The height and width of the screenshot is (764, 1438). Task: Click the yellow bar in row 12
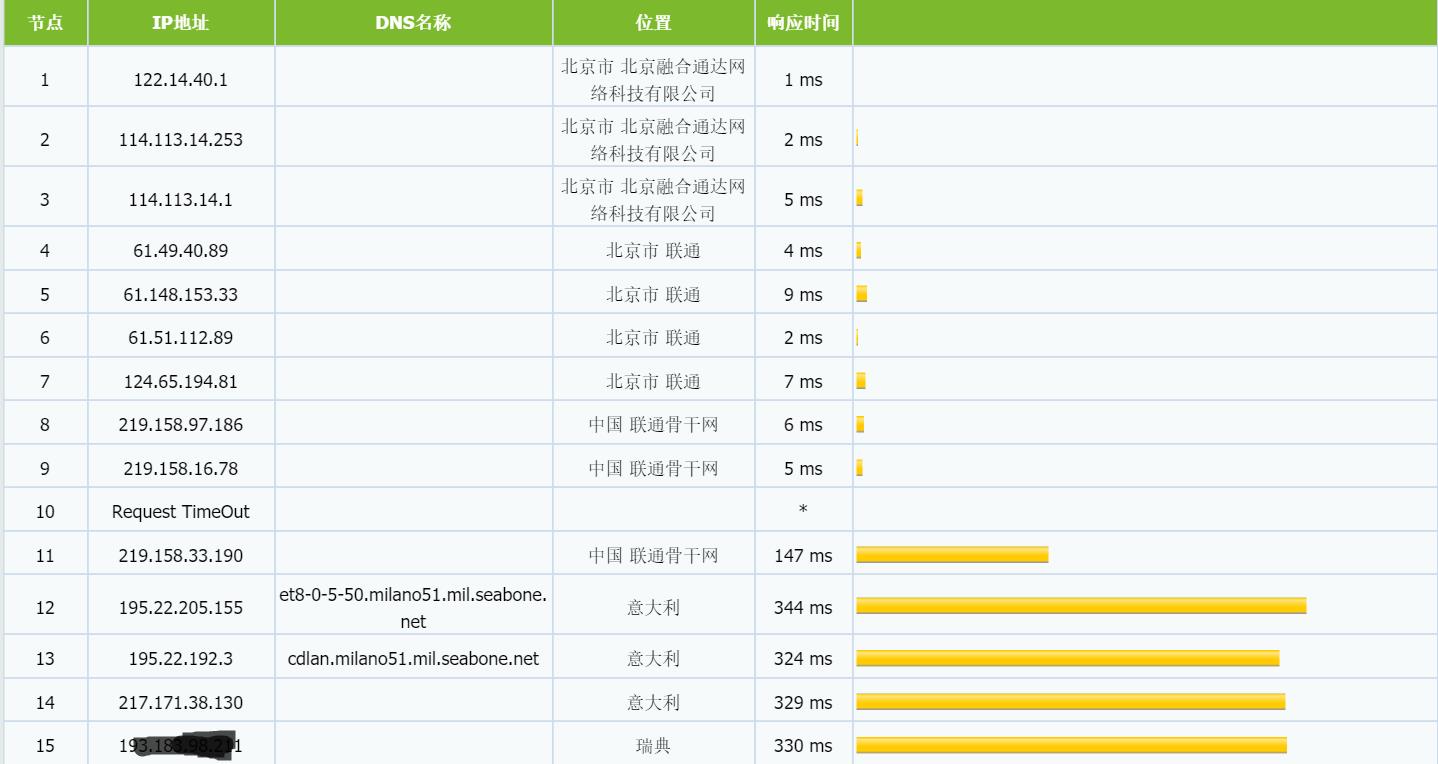[x=1081, y=606]
